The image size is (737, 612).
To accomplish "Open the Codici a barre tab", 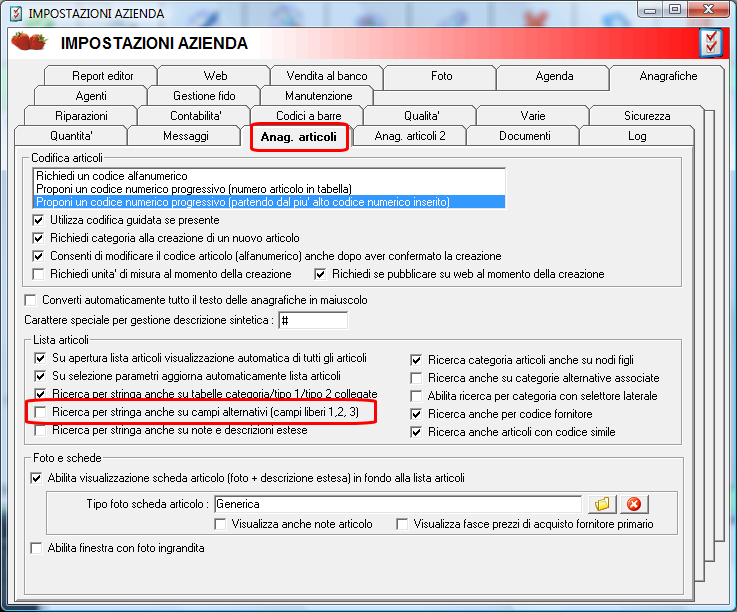I will (x=308, y=116).
